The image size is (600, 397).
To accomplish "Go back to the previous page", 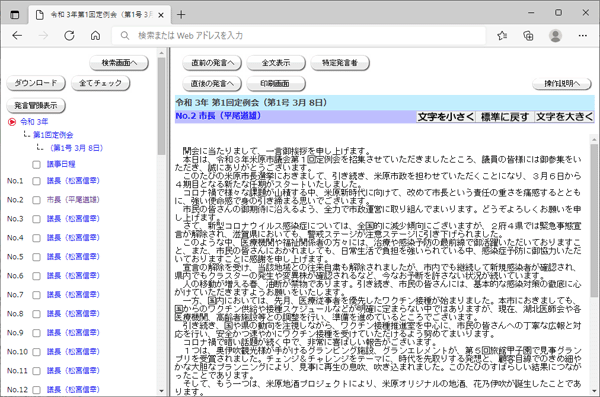I will click(x=17, y=36).
